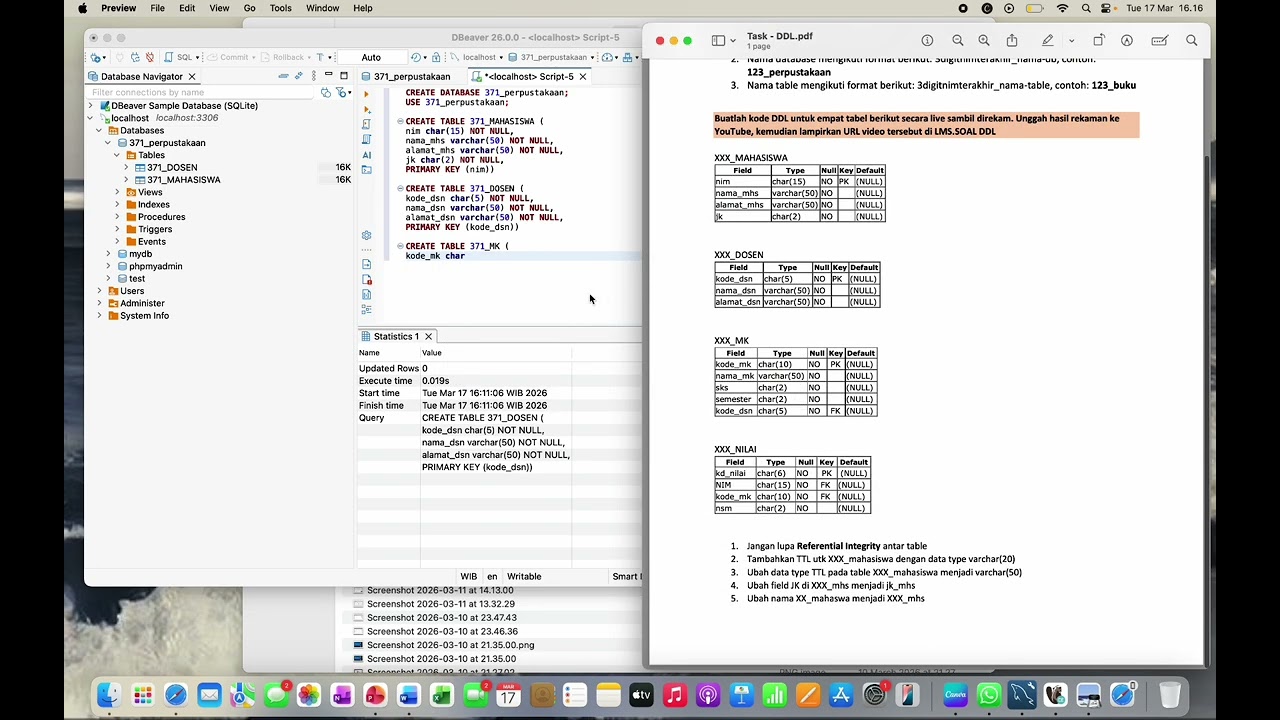This screenshot has width=1280, height=720.
Task: Rotate the PDF page in Preview
Action: click(x=1098, y=40)
